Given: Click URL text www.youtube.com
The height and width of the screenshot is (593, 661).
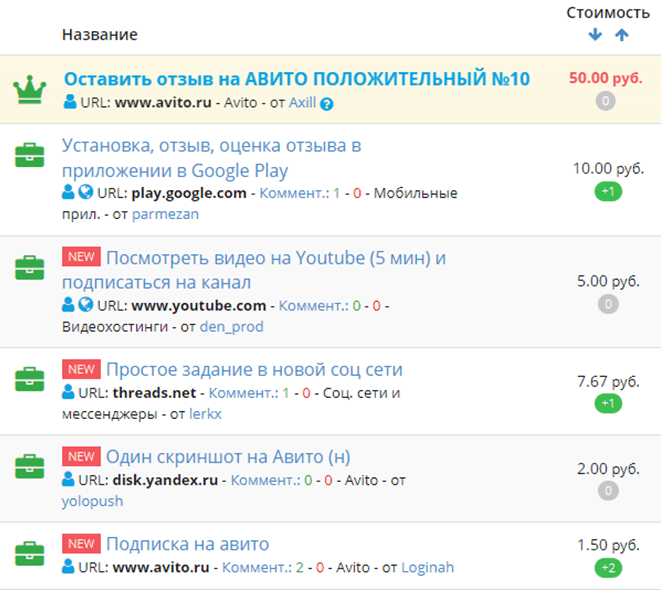Looking at the screenshot, I should tap(199, 306).
